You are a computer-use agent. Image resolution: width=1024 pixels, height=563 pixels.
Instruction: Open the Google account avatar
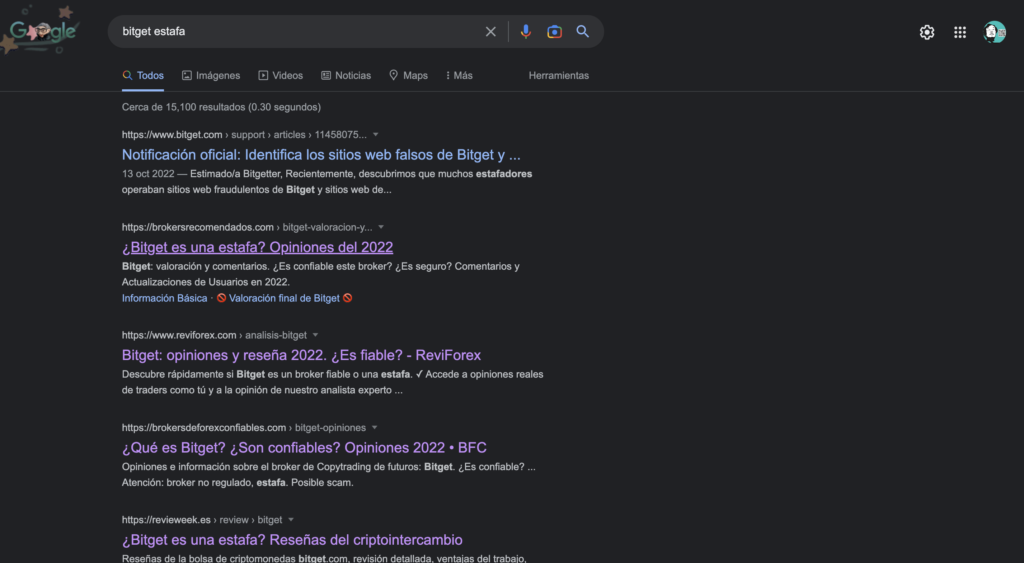click(995, 32)
